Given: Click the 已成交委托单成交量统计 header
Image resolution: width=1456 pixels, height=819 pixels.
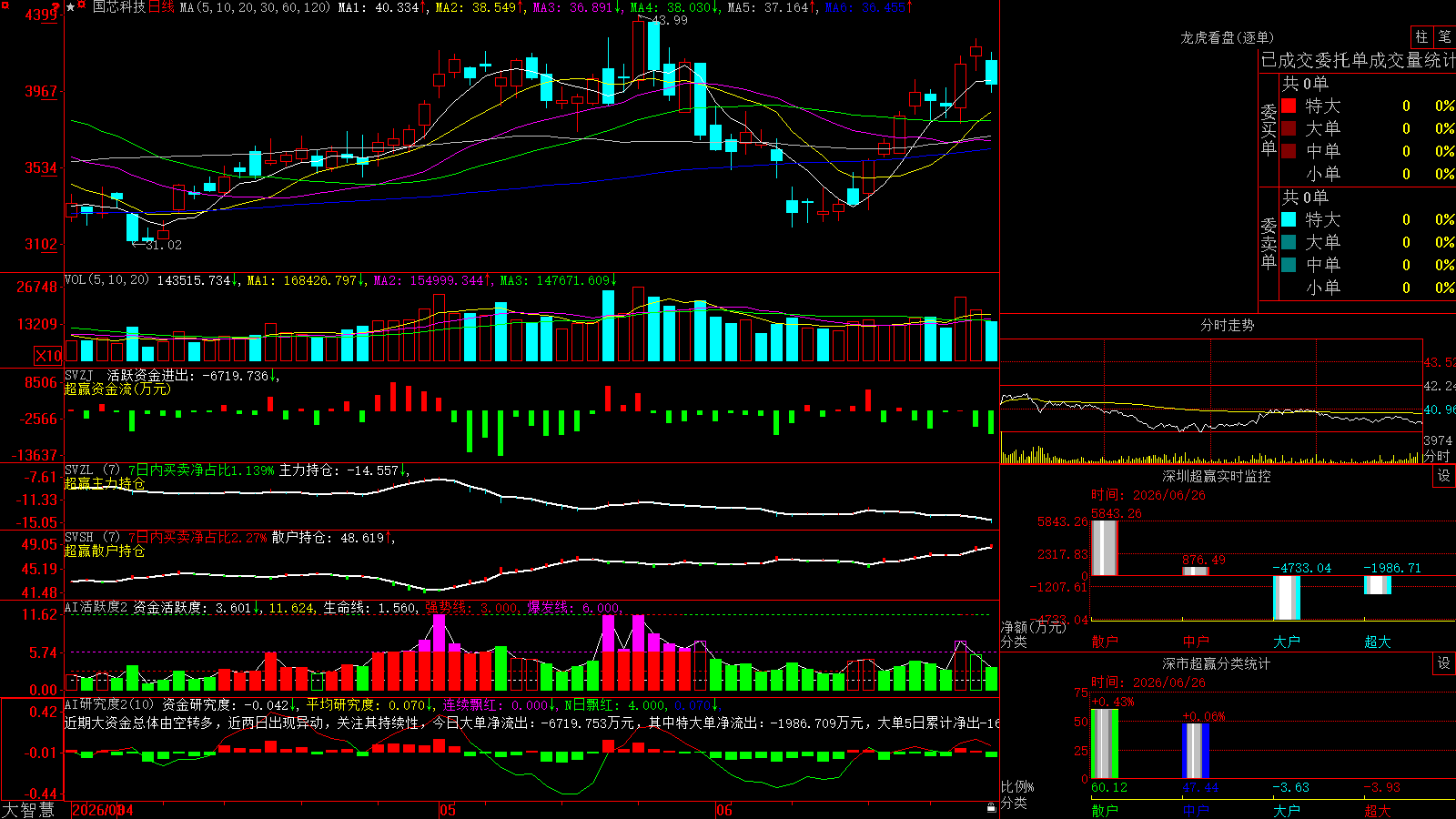Looking at the screenshot, I should pyautogui.click(x=1358, y=60).
